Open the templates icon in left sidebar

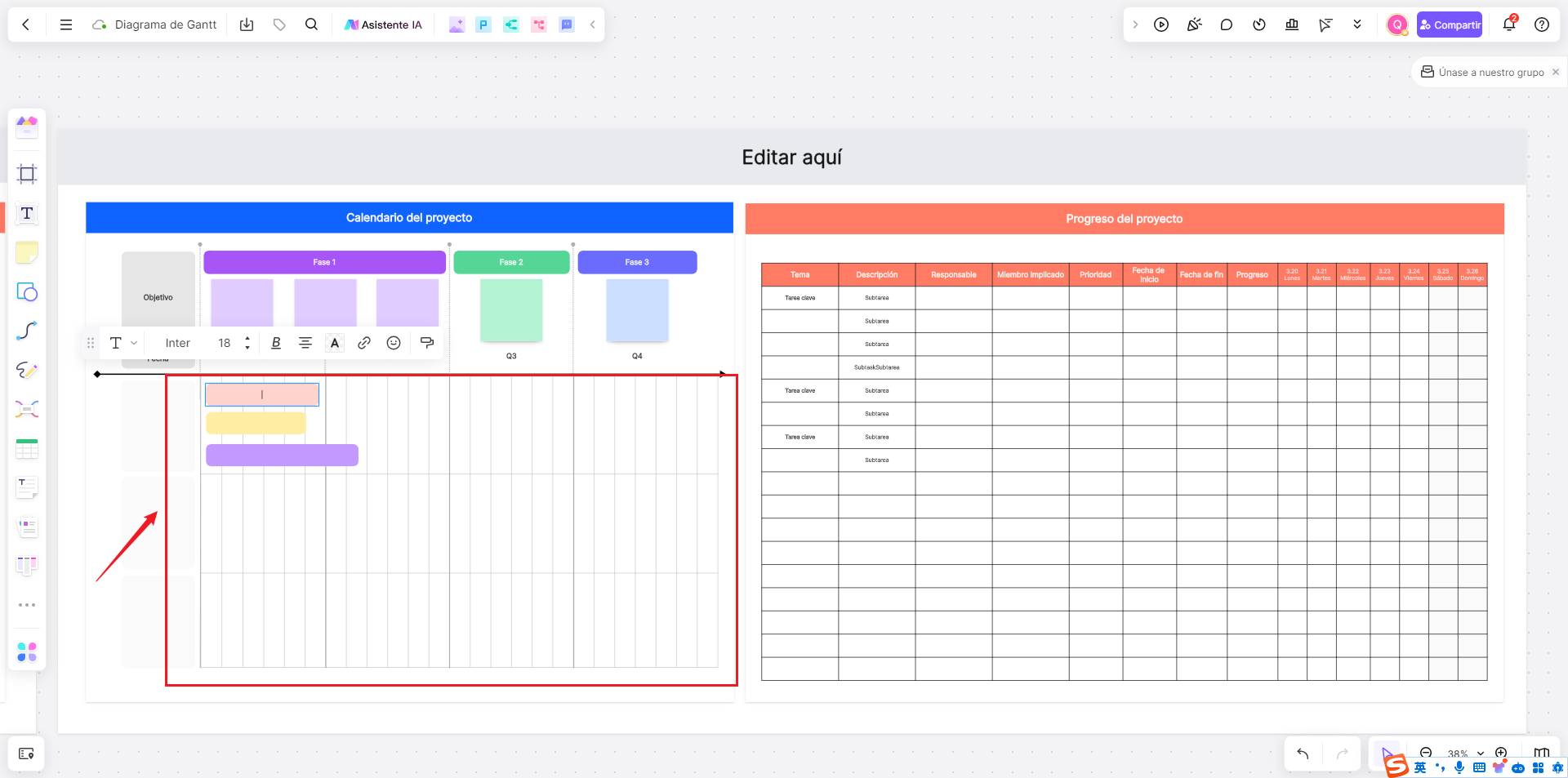(27, 127)
